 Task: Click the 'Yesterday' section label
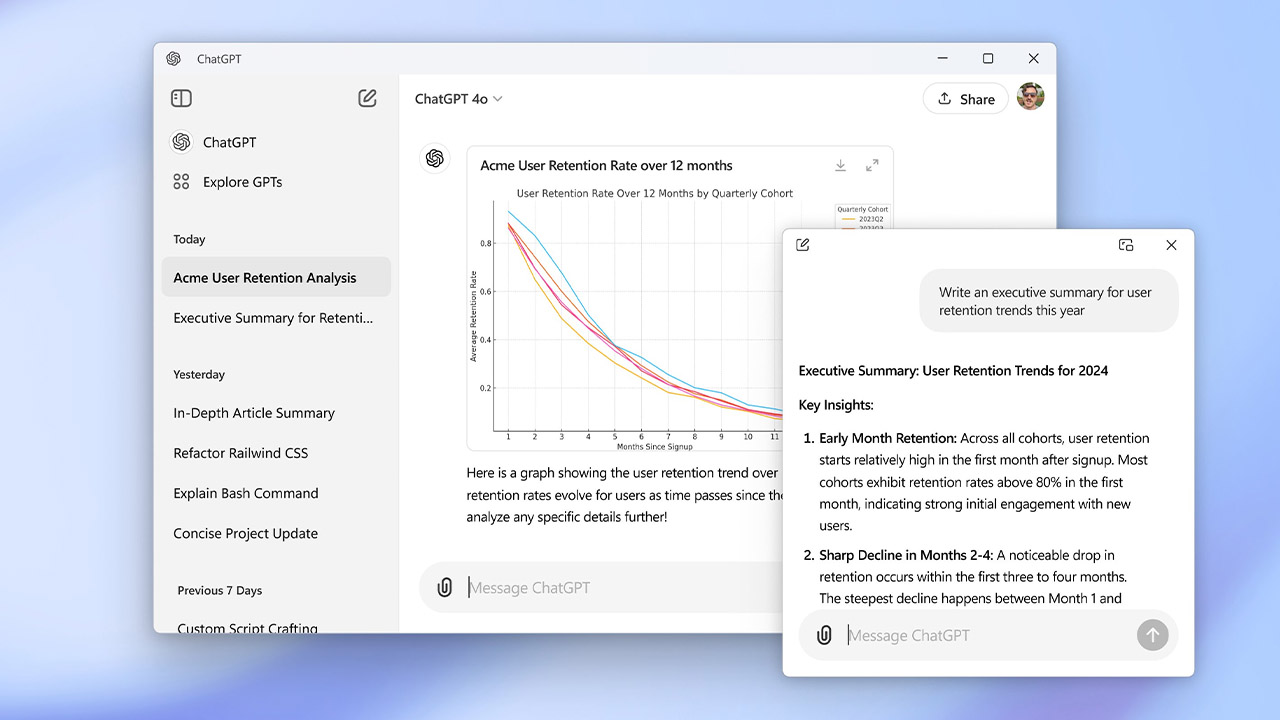coord(199,375)
